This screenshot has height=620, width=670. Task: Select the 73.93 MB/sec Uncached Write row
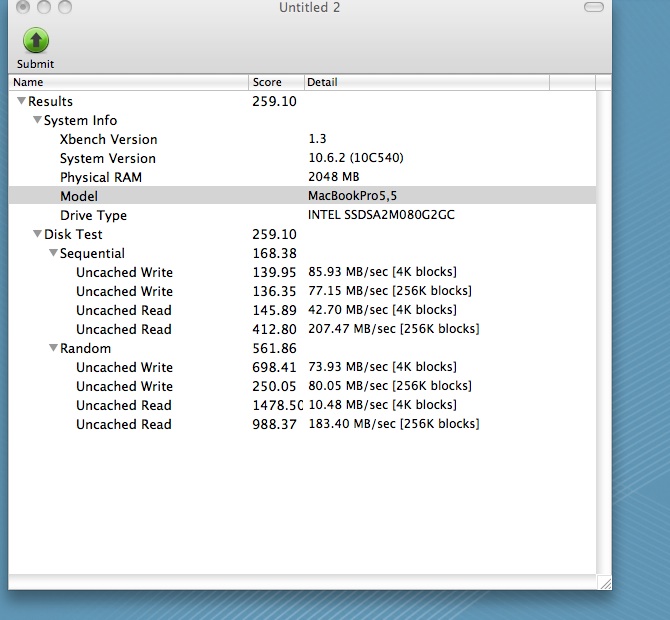point(302,367)
